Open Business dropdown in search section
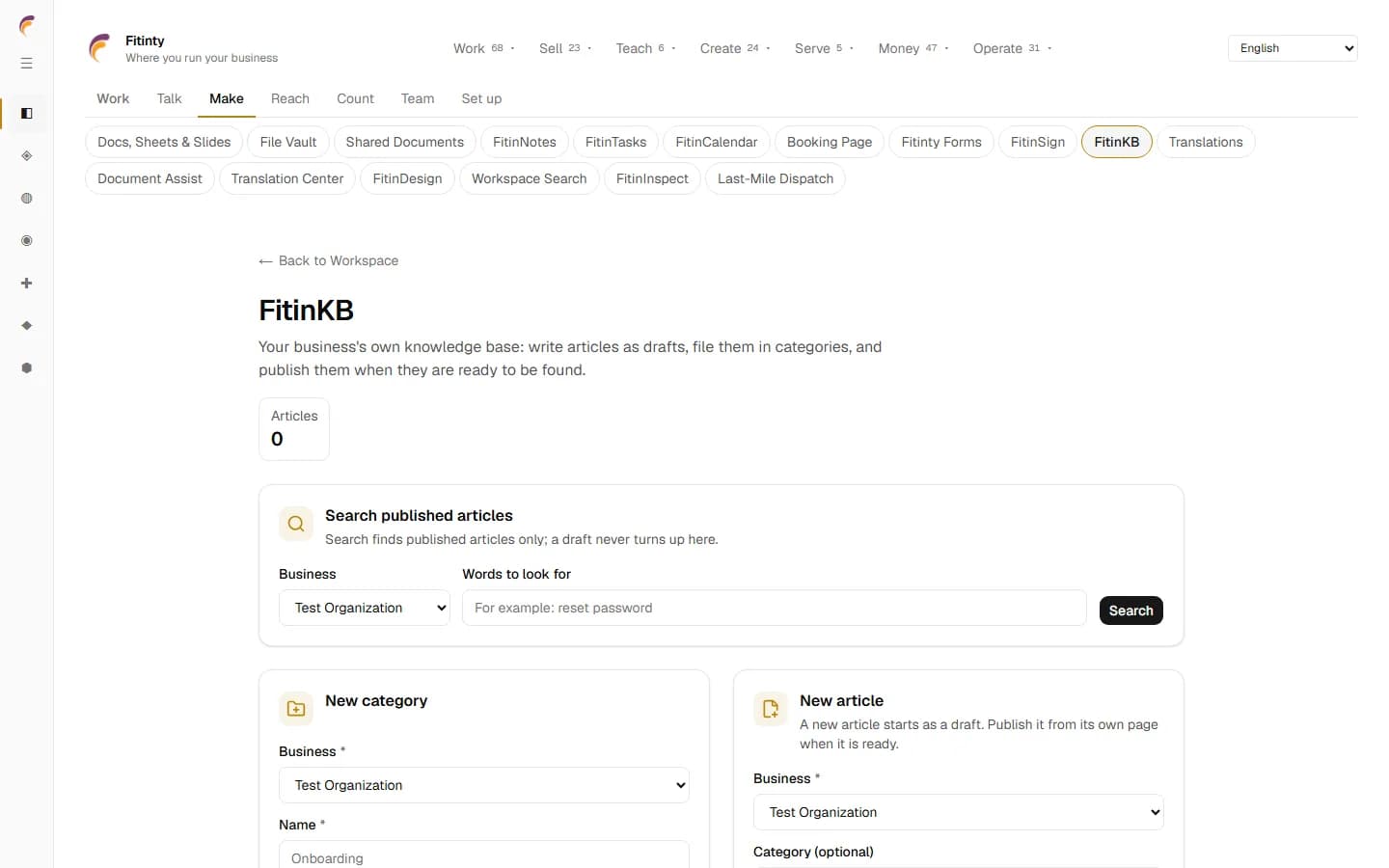The image size is (1389, 868). (365, 608)
